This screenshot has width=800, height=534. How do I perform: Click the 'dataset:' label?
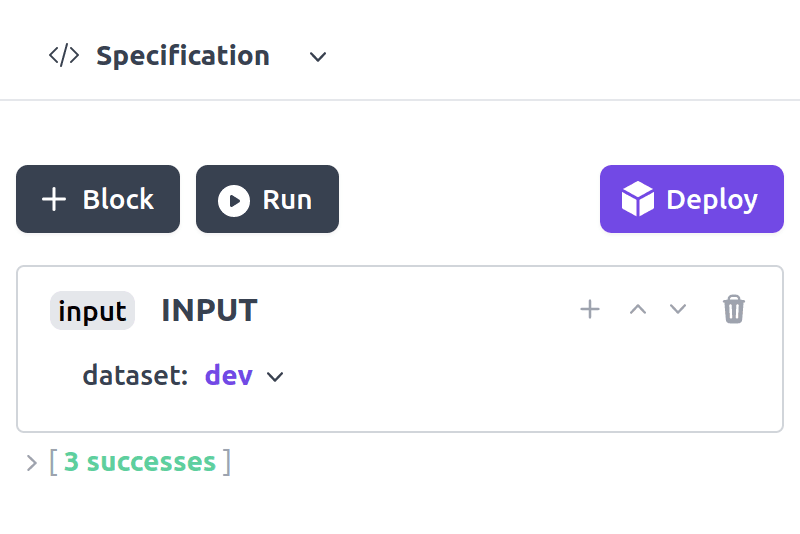click(135, 376)
